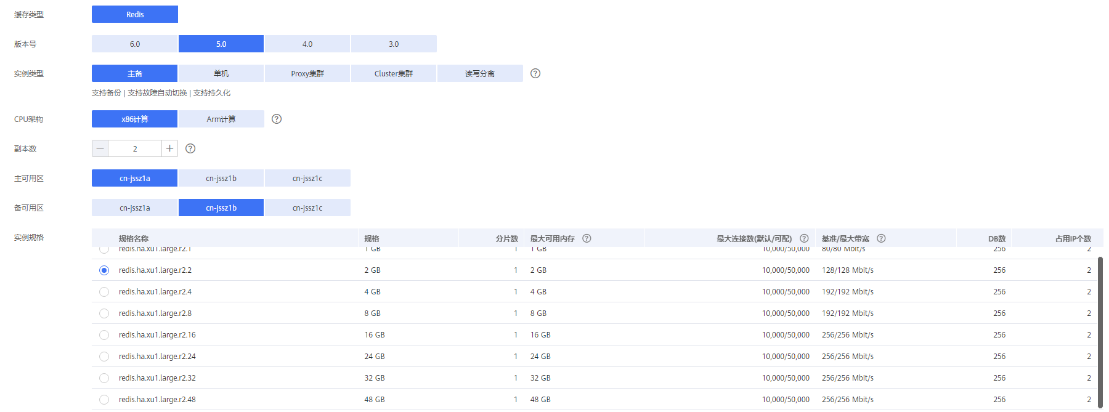Screen dimensions: 1109x412
Task: Choose Cluster集群 instance type
Action: 393,74
